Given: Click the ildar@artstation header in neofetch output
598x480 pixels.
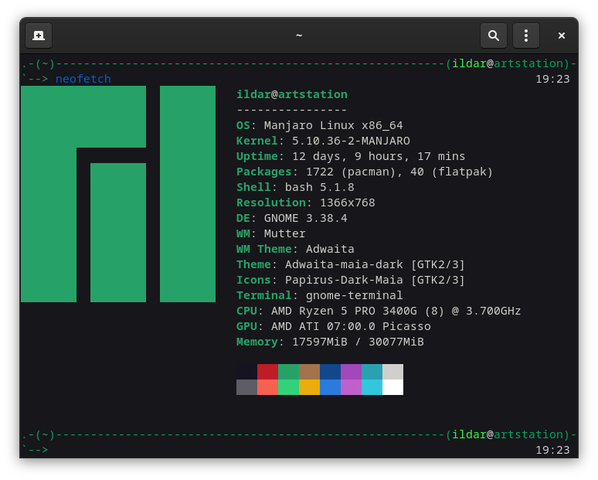Looking at the screenshot, I should click(x=292, y=94).
